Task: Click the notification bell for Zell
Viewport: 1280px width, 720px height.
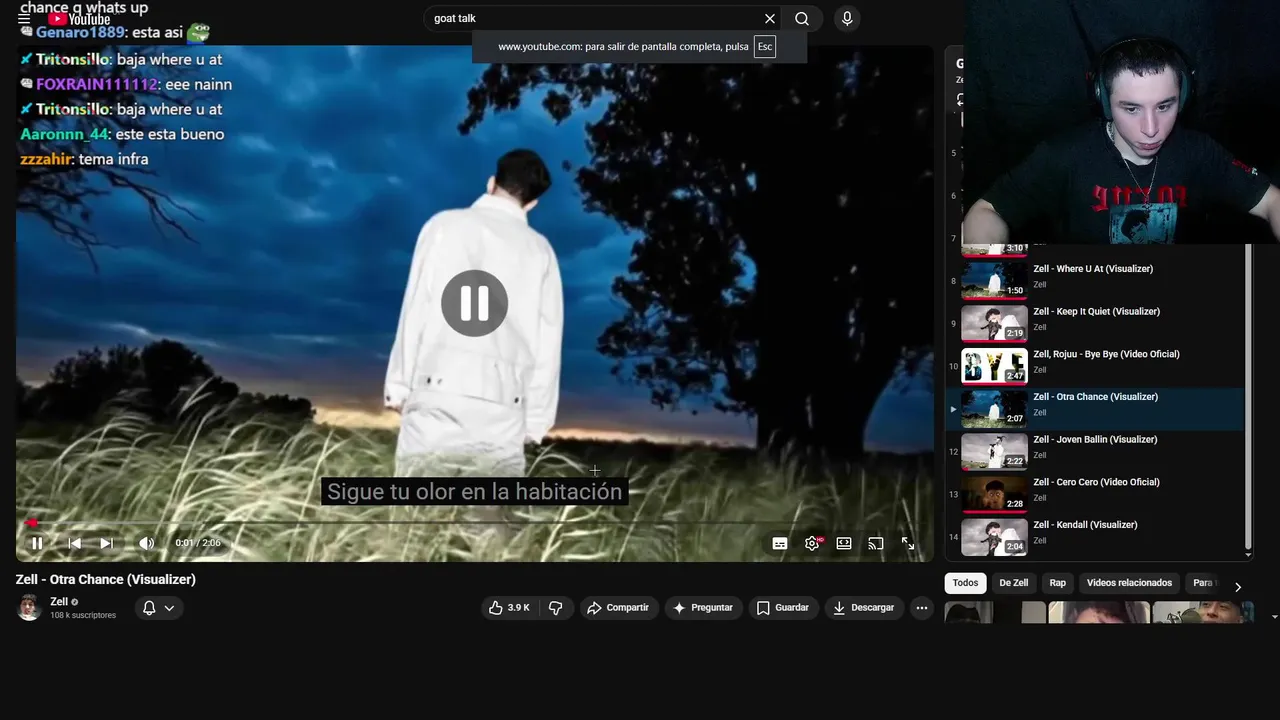Action: [x=149, y=608]
